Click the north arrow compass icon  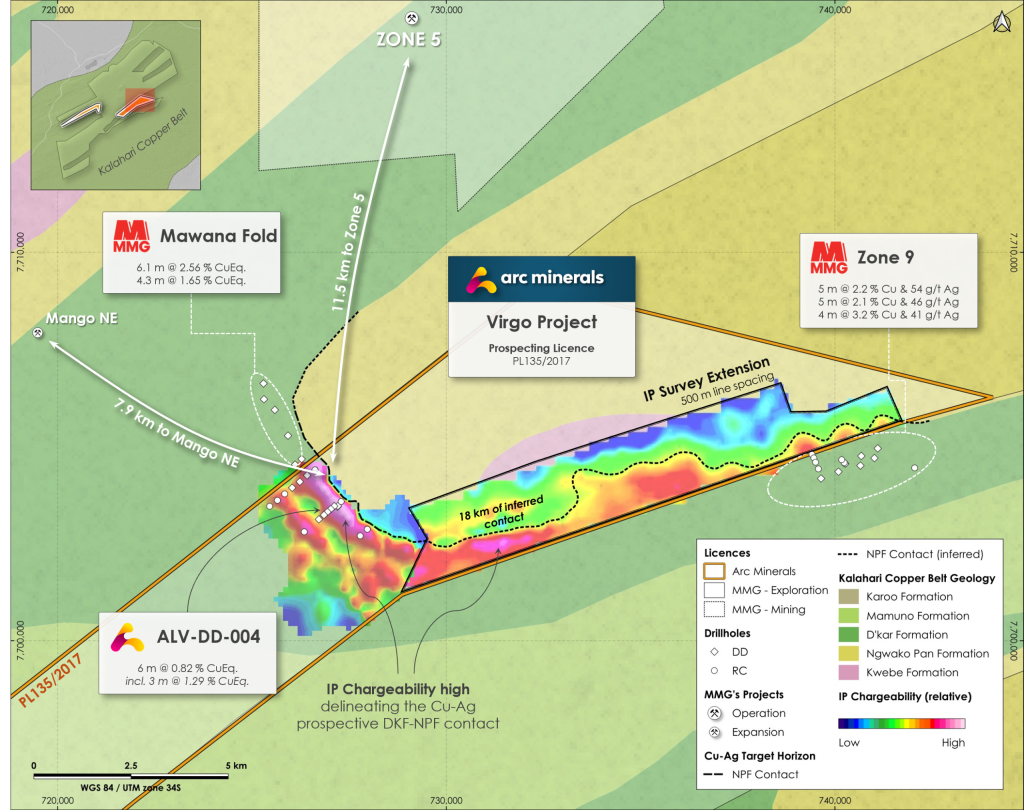pyautogui.click(x=1002, y=23)
